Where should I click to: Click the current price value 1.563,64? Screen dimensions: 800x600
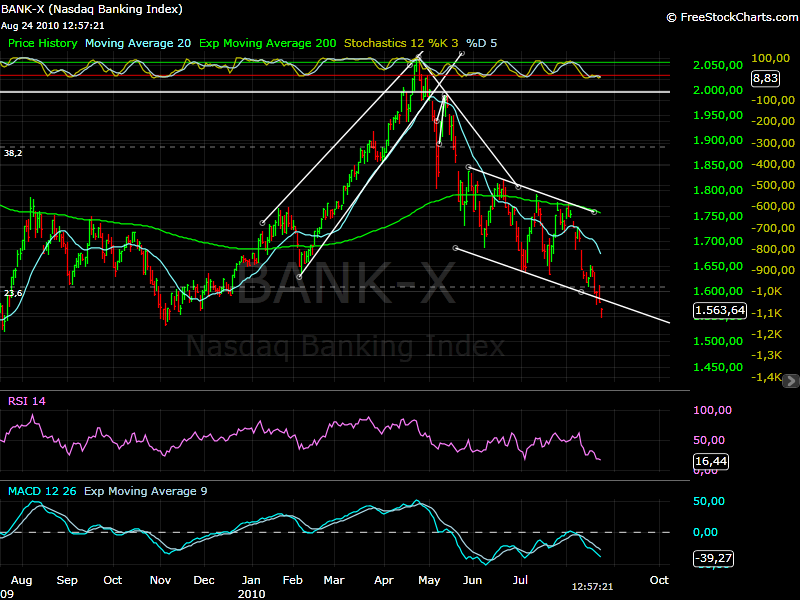[x=719, y=310]
